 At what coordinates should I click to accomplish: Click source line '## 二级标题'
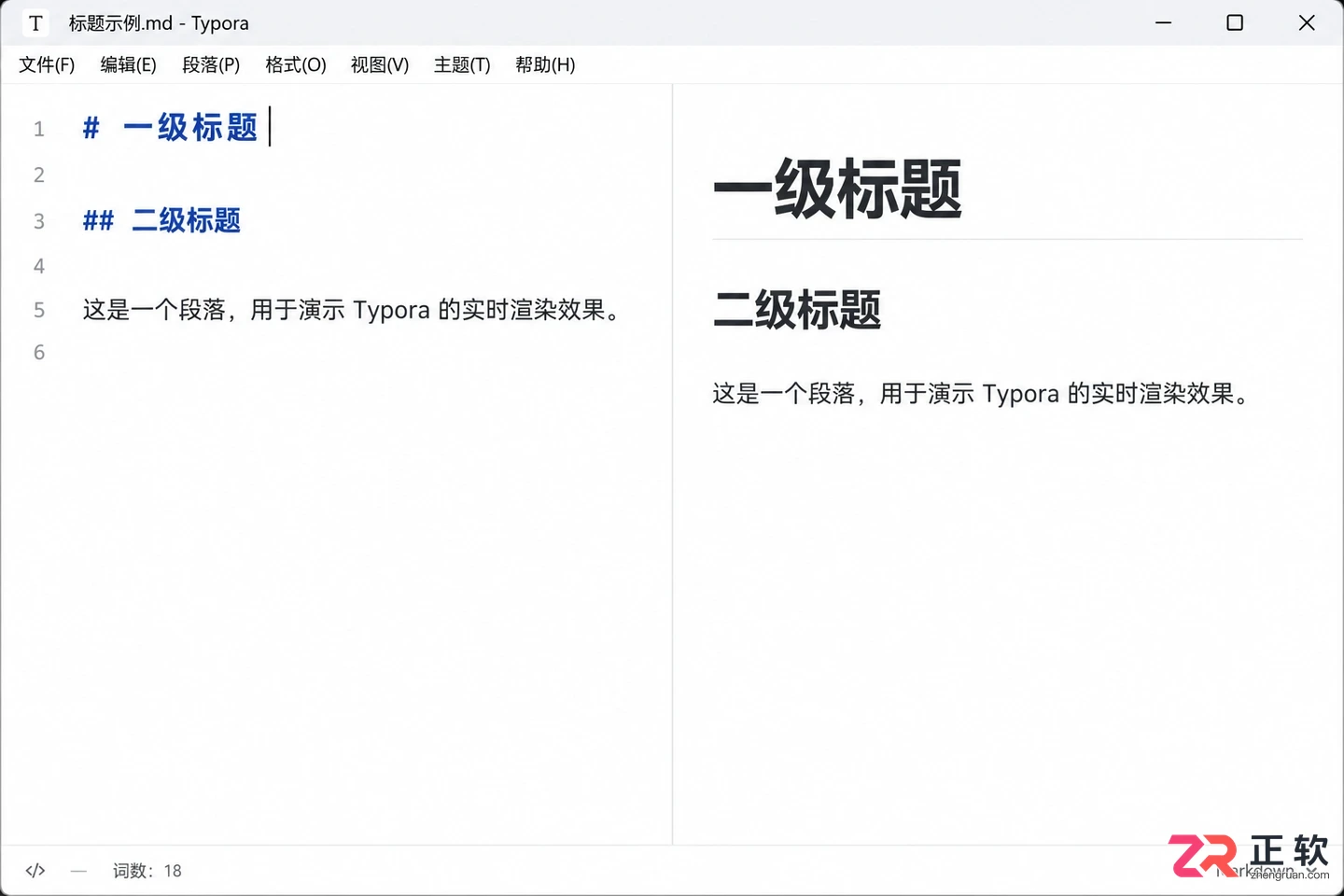click(161, 220)
